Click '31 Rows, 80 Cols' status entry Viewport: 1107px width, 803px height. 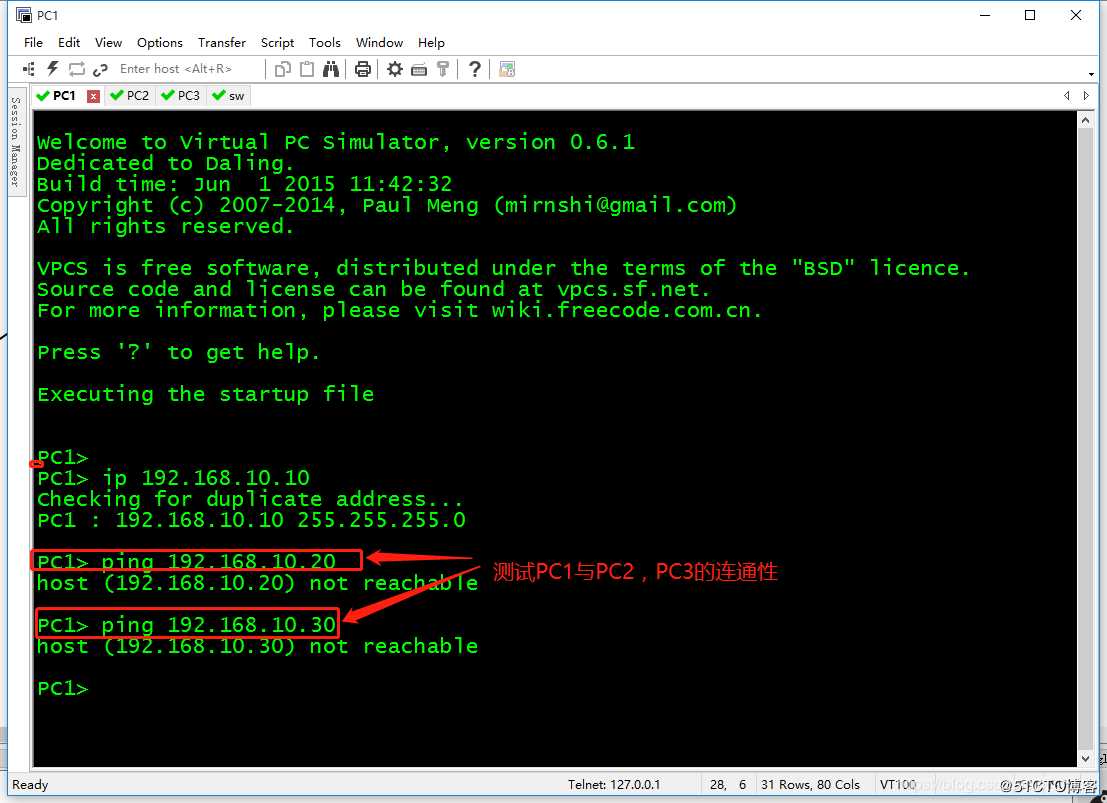pyautogui.click(x=810, y=785)
